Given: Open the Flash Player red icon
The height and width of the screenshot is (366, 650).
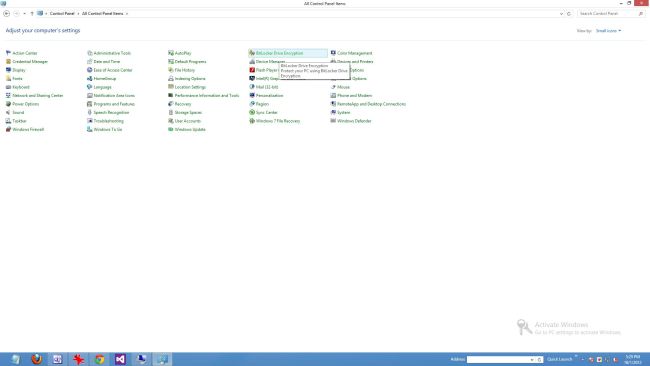Looking at the screenshot, I should [x=252, y=70].
